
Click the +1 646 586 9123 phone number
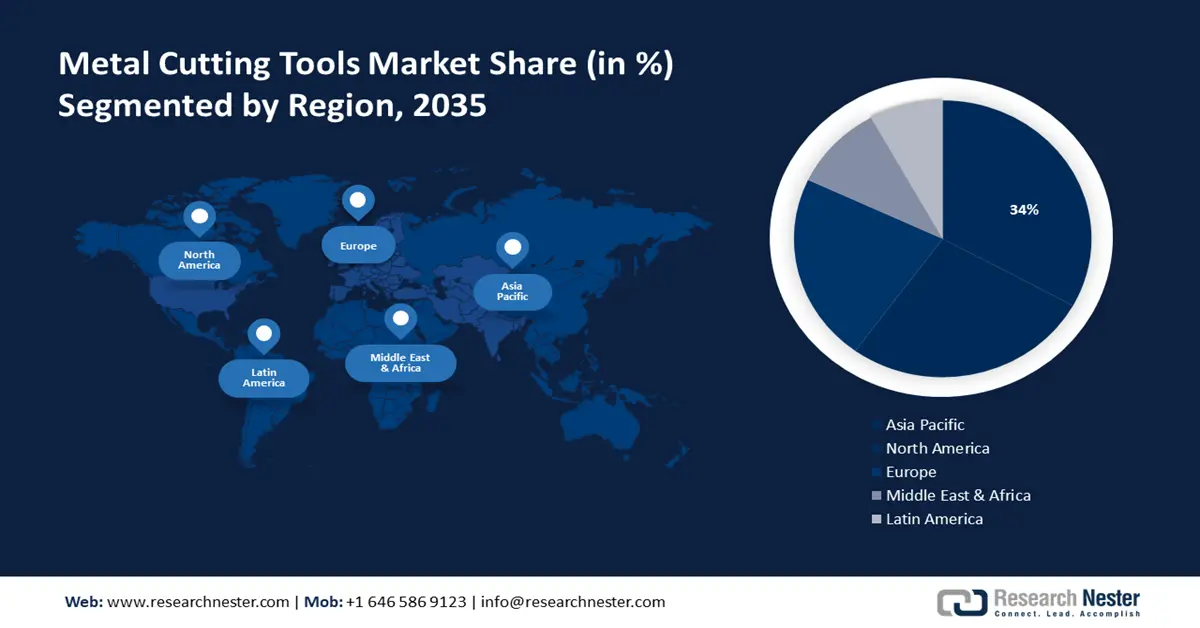[x=406, y=602]
